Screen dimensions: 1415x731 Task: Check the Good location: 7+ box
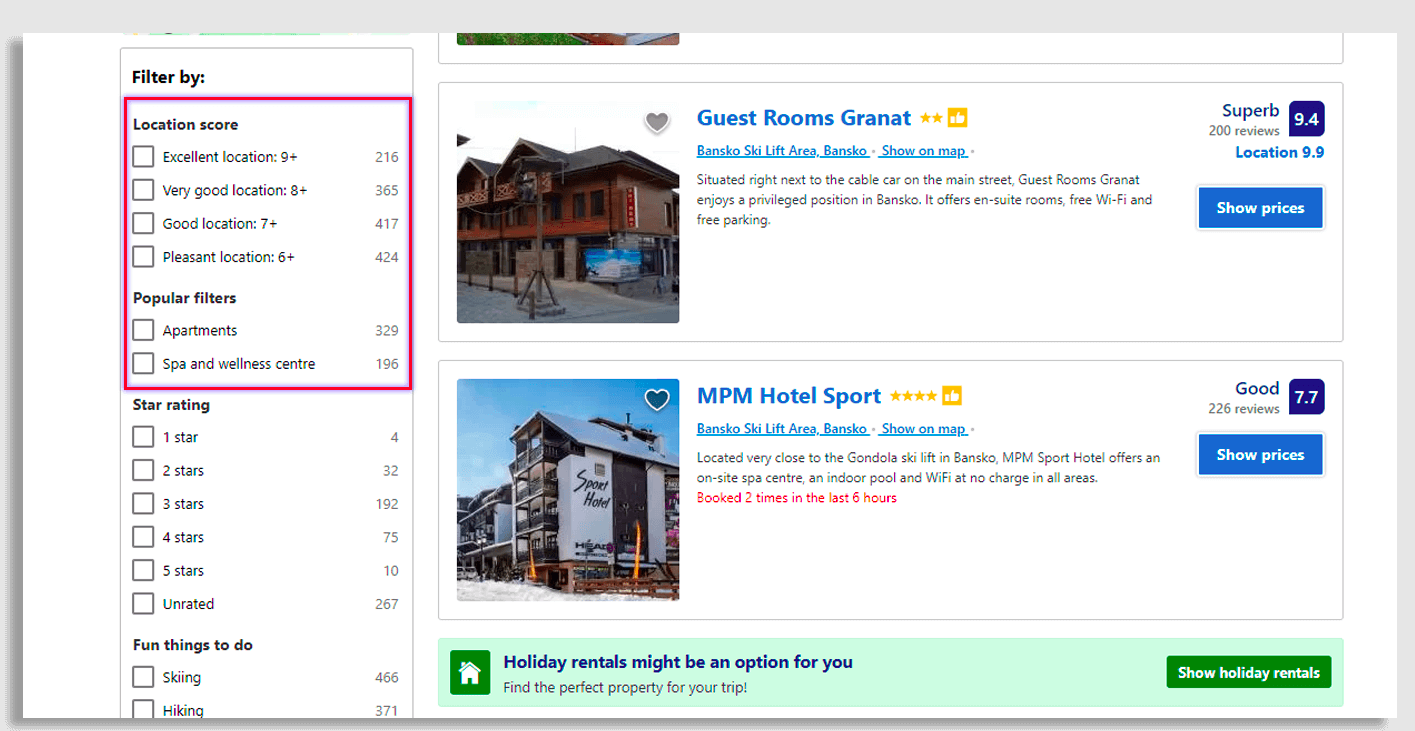coord(144,223)
